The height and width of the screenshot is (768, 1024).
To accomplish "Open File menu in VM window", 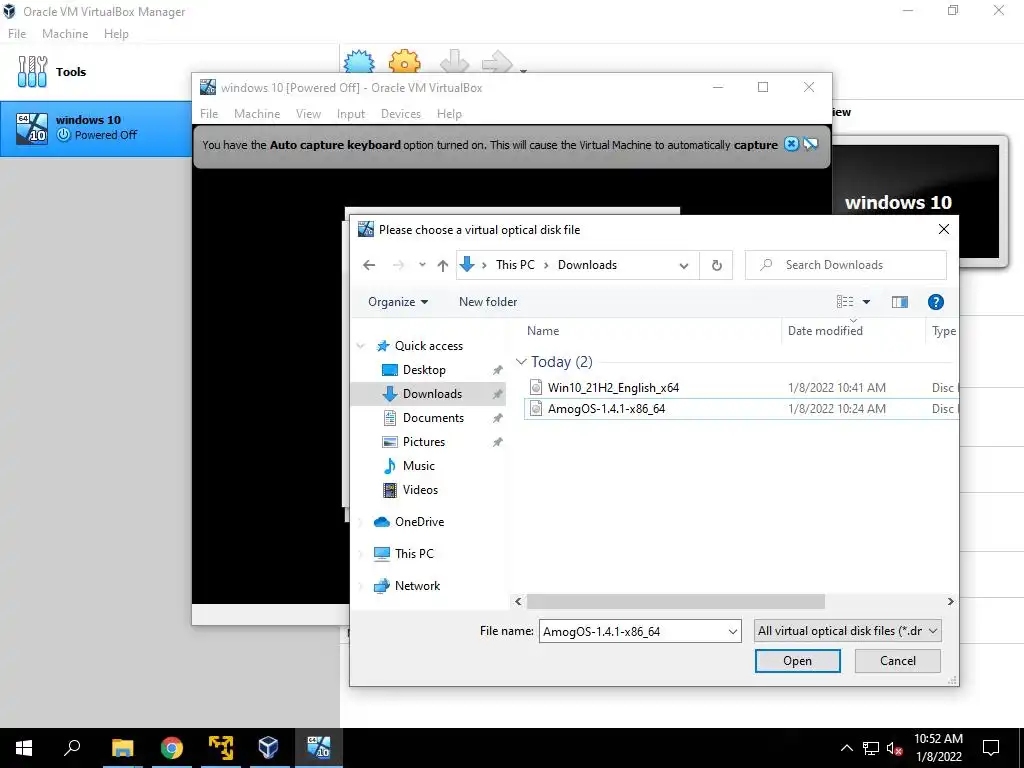I will click(x=209, y=114).
